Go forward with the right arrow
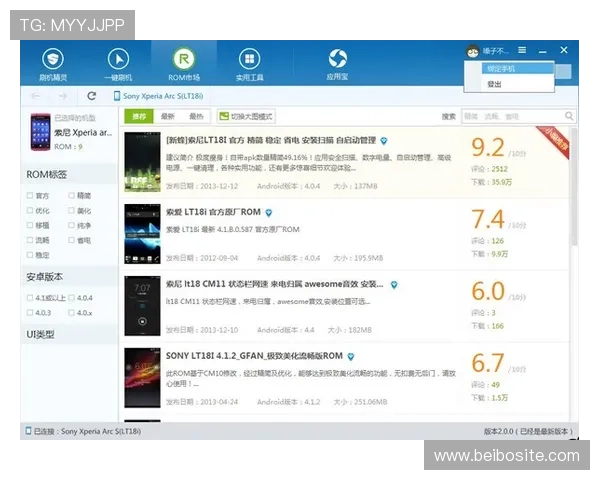The width and height of the screenshot is (600, 480). 63,96
